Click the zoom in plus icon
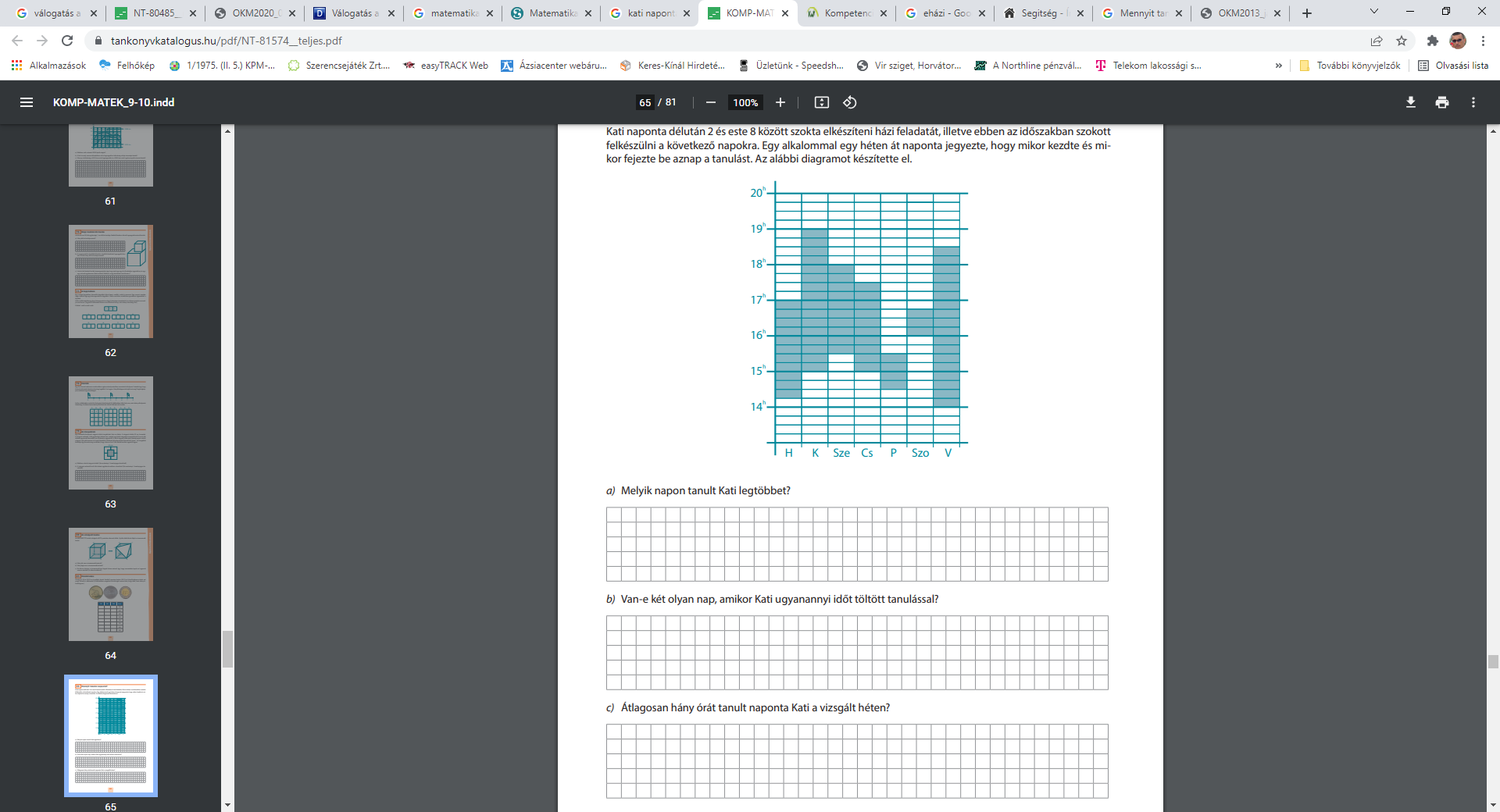Image resolution: width=1500 pixels, height=812 pixels. coord(780,102)
